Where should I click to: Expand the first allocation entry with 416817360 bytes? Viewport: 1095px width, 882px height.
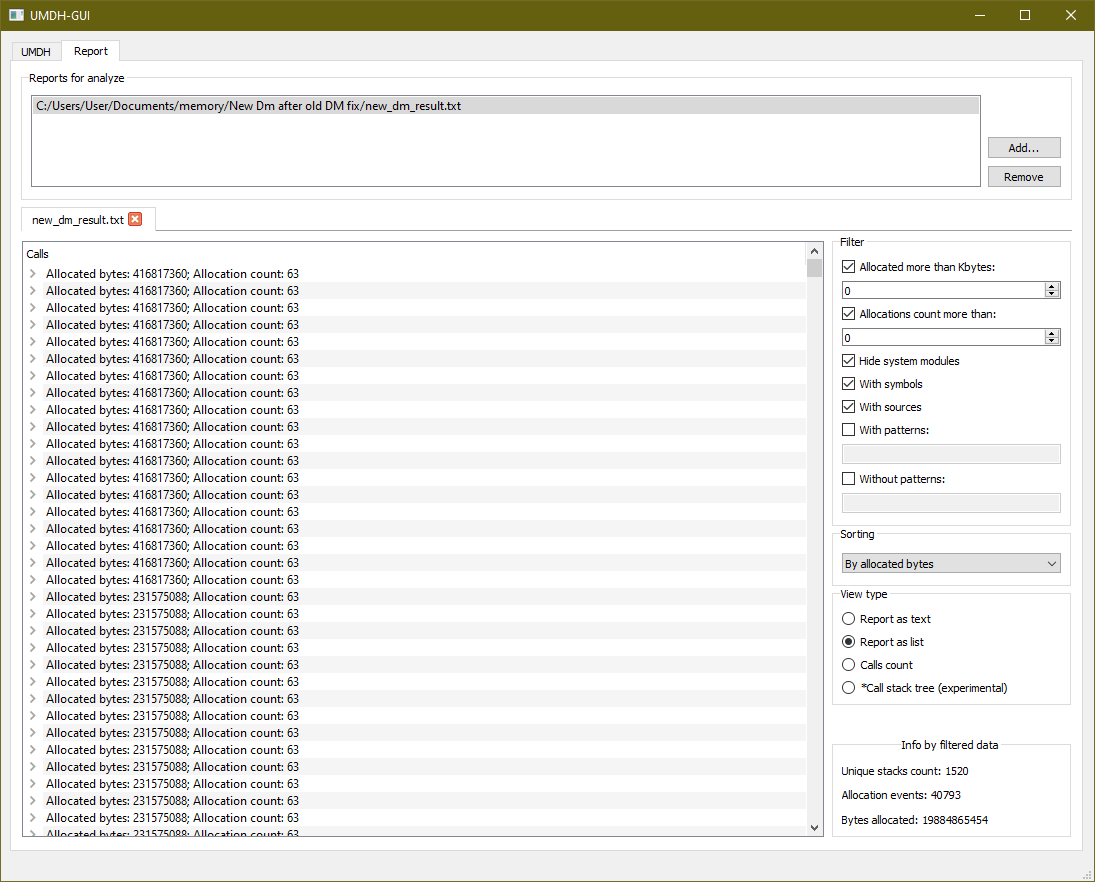click(31, 273)
